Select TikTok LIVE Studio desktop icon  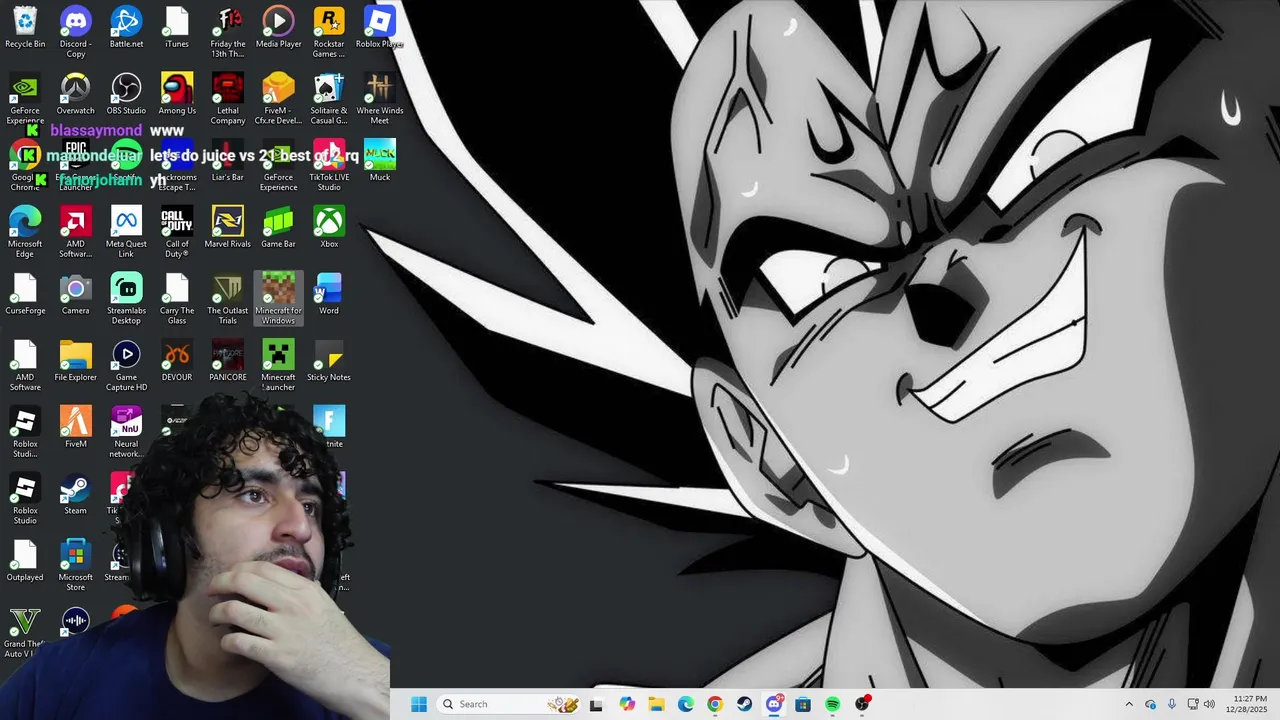click(329, 166)
